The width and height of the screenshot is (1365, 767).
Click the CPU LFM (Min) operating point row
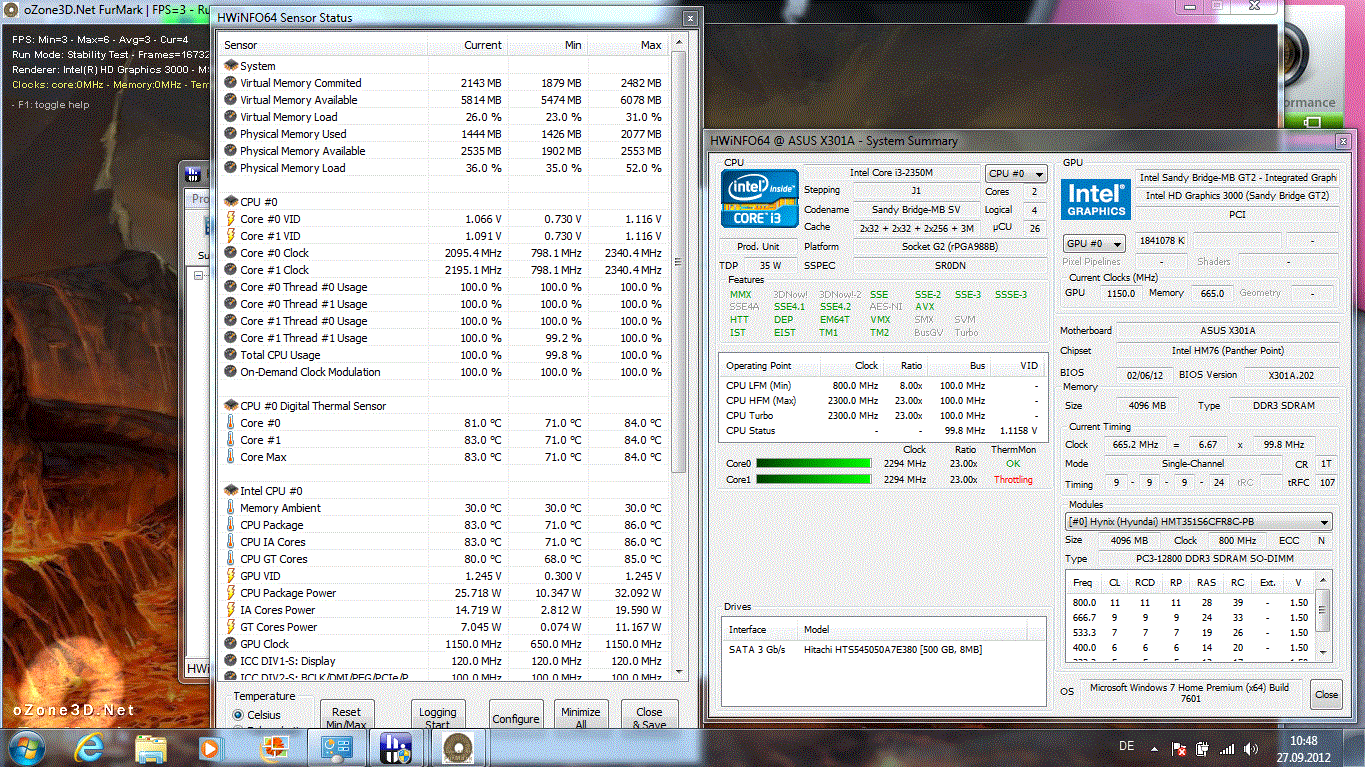[884, 385]
